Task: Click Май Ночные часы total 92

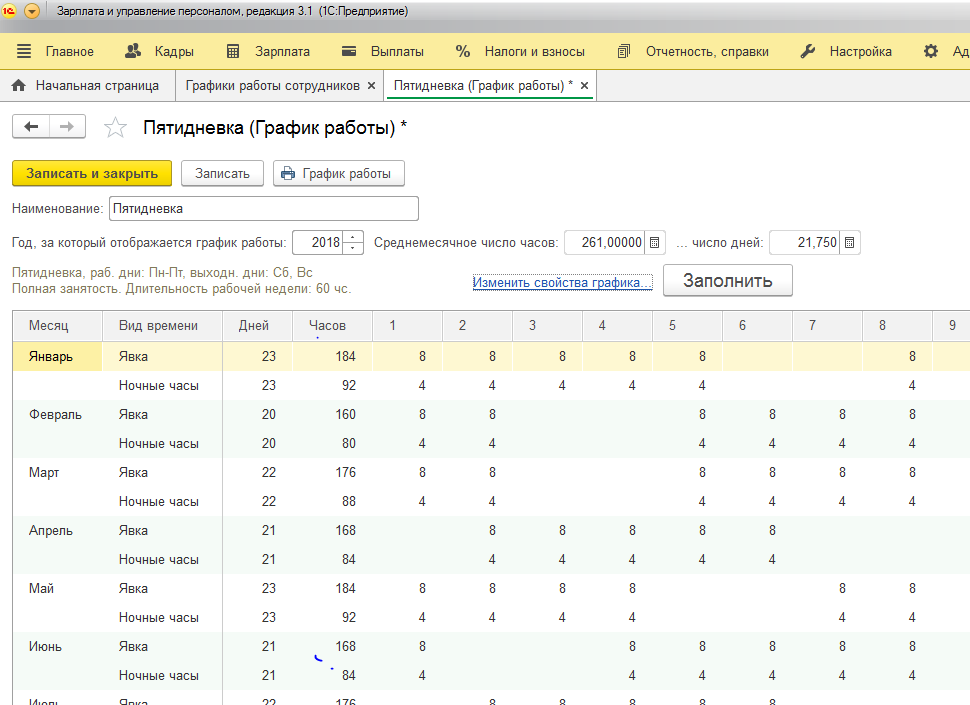Action: click(x=332, y=618)
